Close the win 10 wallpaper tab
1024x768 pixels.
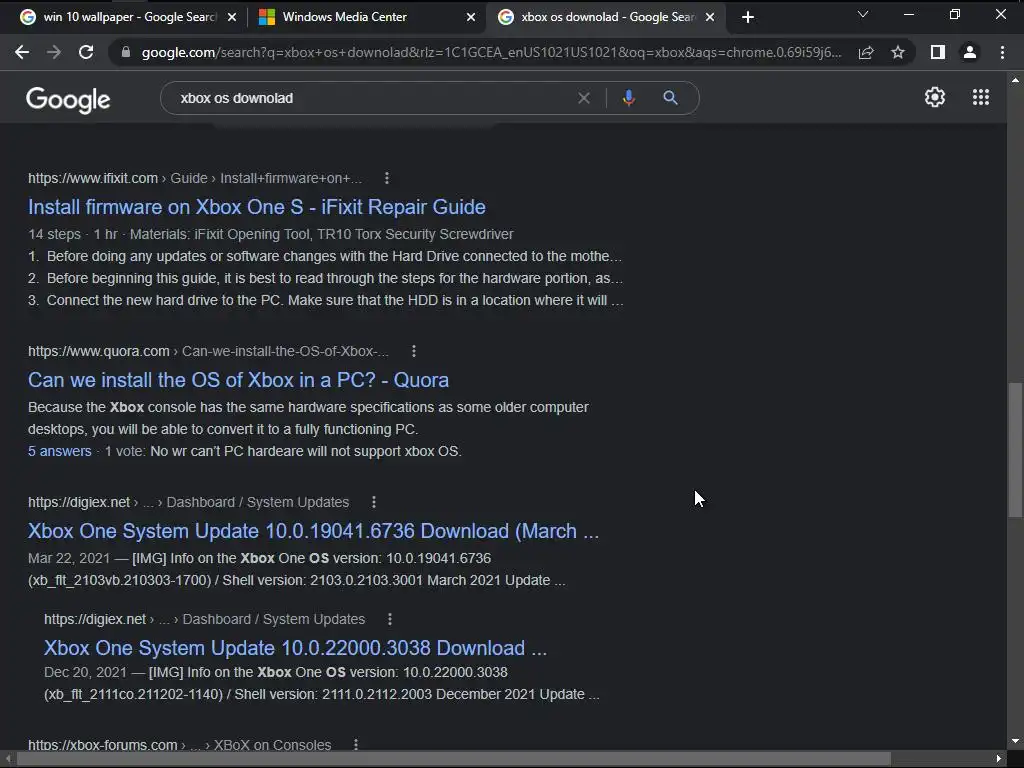coord(231,17)
